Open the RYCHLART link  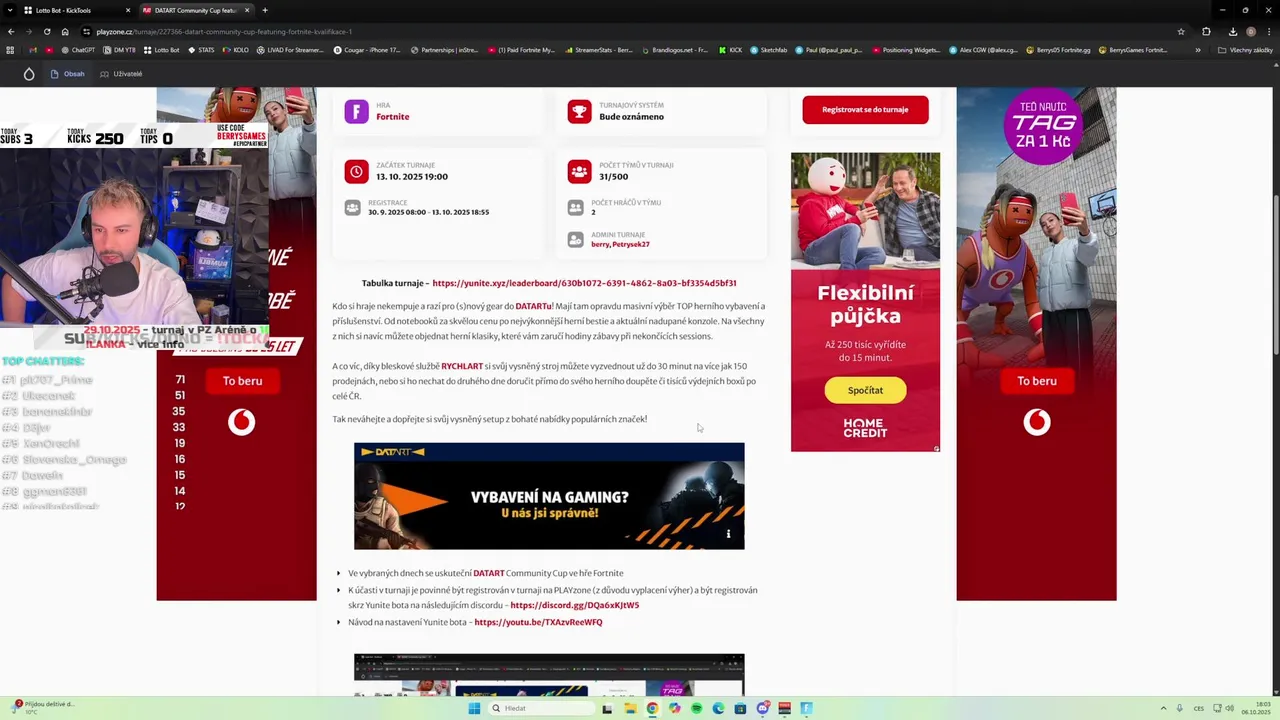(462, 367)
